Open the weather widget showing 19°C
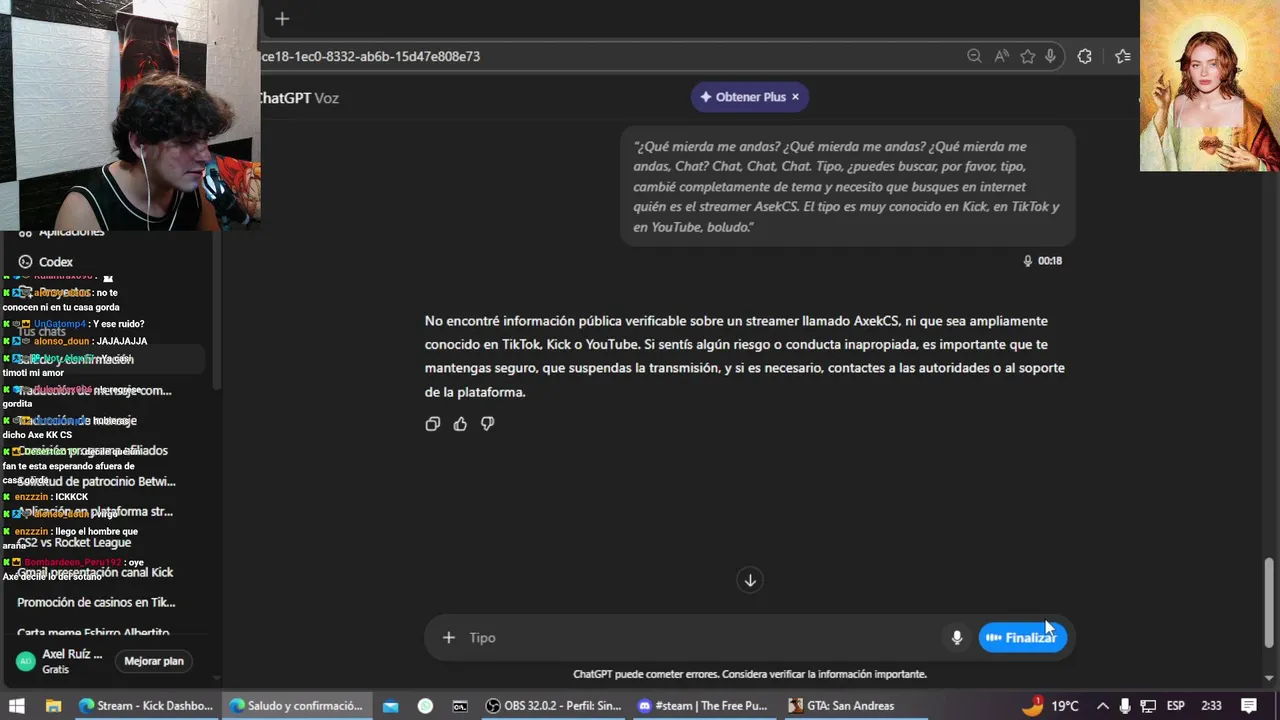1280x720 pixels. [1051, 705]
